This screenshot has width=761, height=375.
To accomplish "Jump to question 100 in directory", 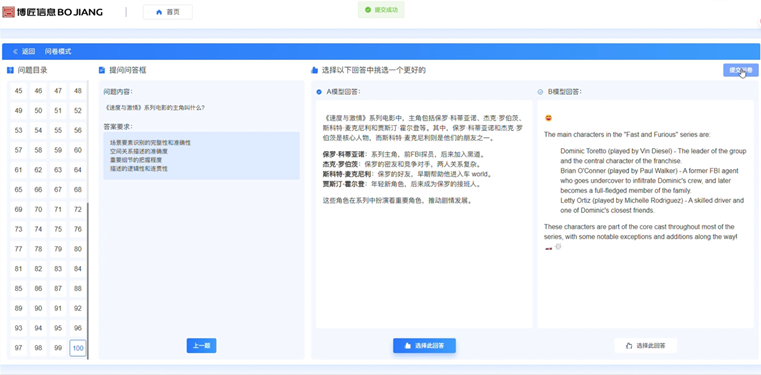I will [x=78, y=348].
